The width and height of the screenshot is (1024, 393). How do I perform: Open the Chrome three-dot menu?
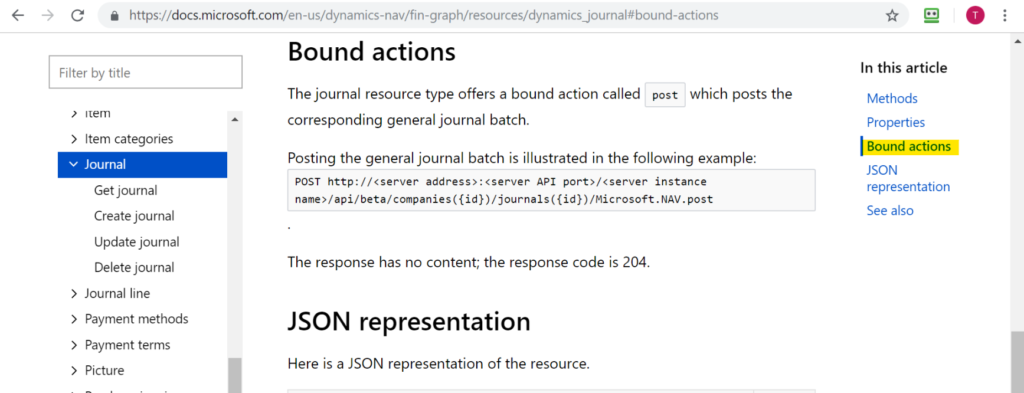[x=1005, y=16]
